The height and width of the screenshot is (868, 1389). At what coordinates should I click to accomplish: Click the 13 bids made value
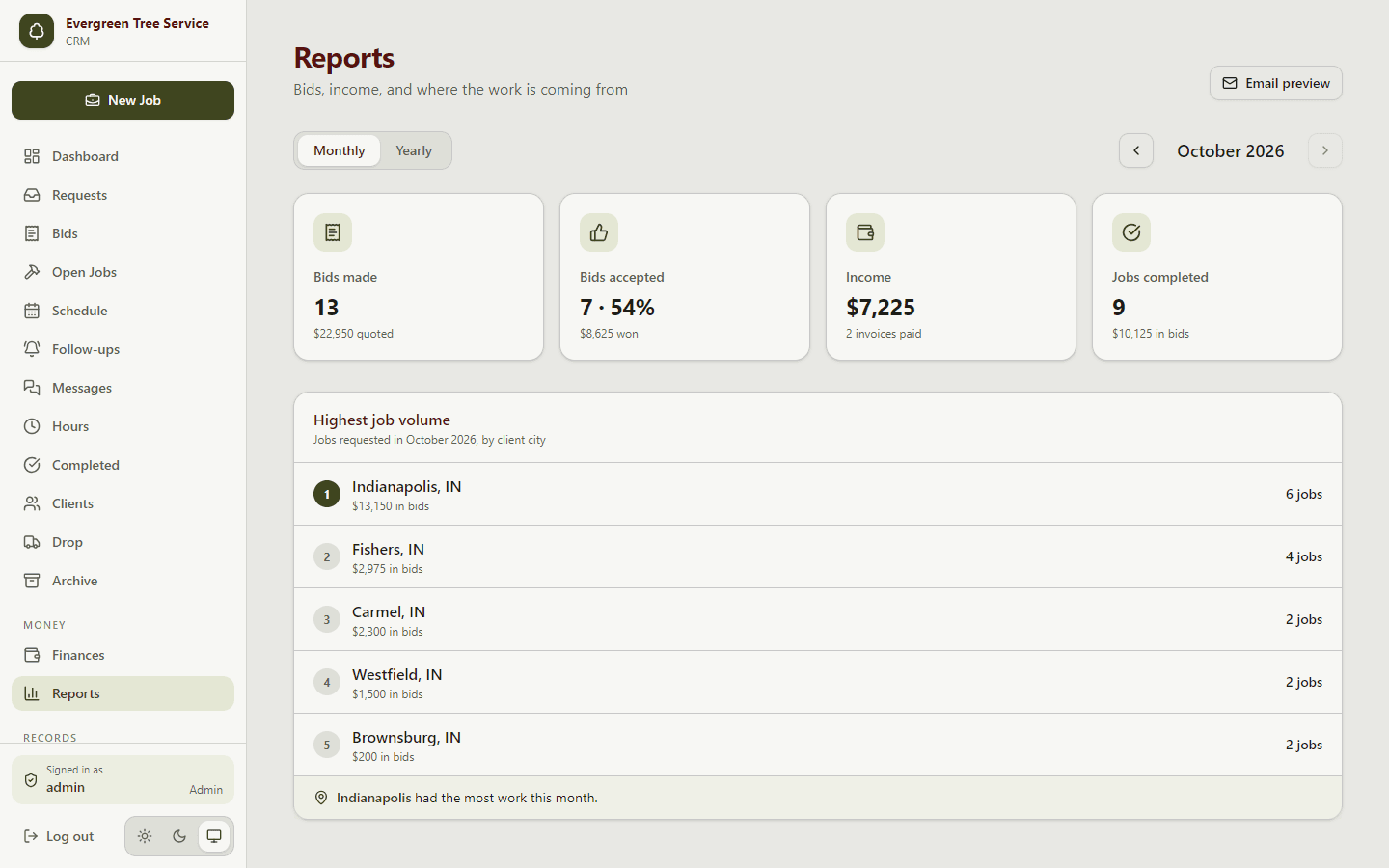click(x=326, y=308)
